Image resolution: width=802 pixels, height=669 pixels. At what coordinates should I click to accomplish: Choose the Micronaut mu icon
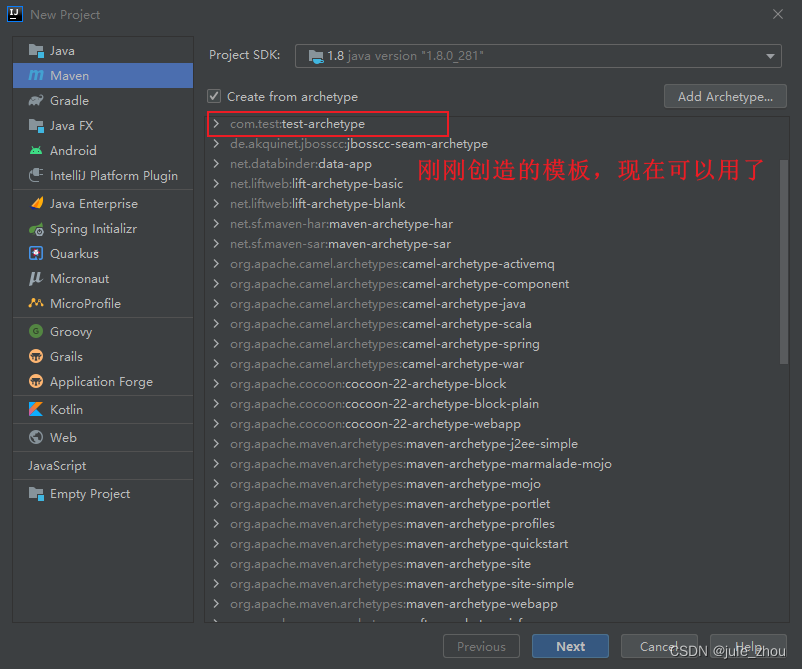pyautogui.click(x=36, y=279)
